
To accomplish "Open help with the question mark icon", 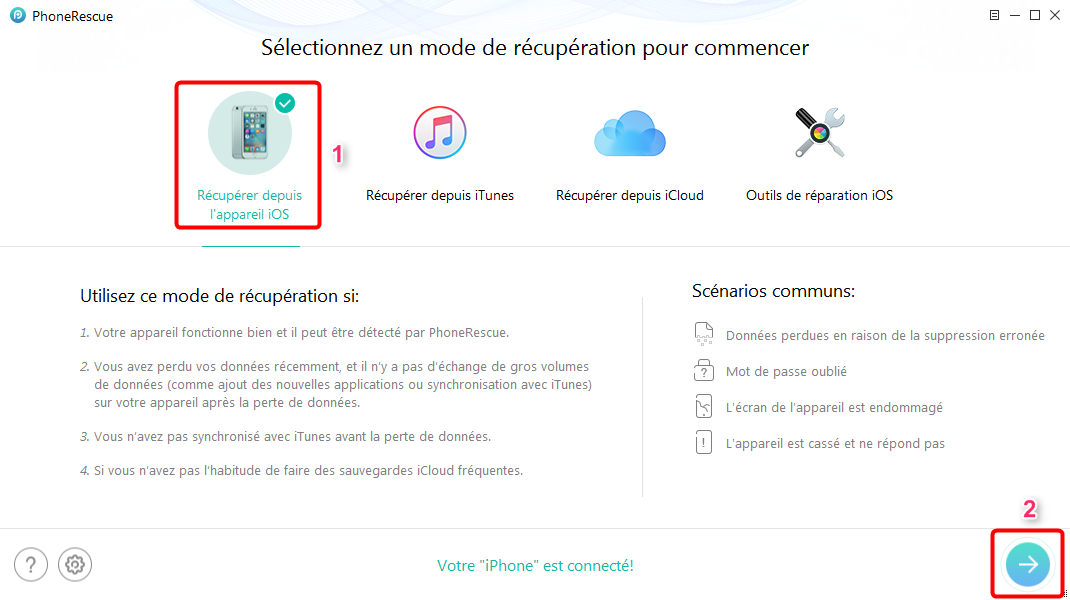I will click(x=31, y=565).
